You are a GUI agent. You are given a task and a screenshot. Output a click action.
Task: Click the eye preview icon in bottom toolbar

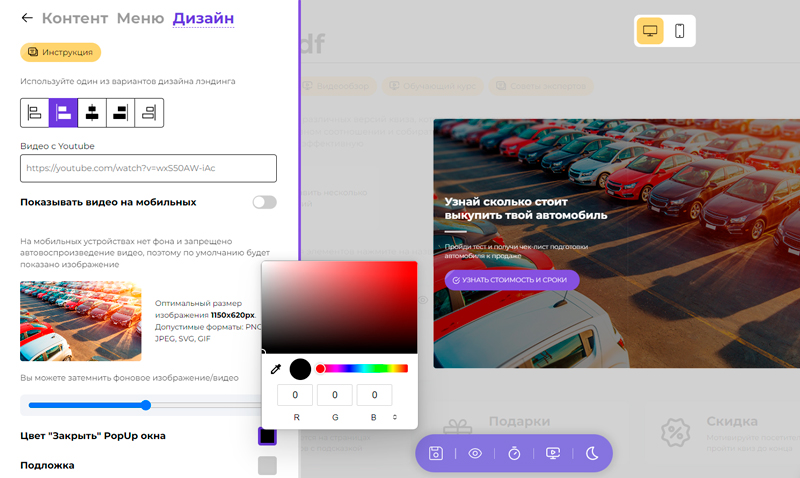click(475, 453)
